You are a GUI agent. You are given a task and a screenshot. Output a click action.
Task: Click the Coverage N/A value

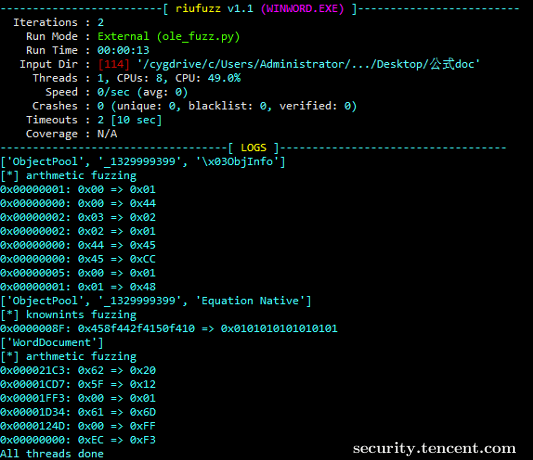tap(107, 134)
